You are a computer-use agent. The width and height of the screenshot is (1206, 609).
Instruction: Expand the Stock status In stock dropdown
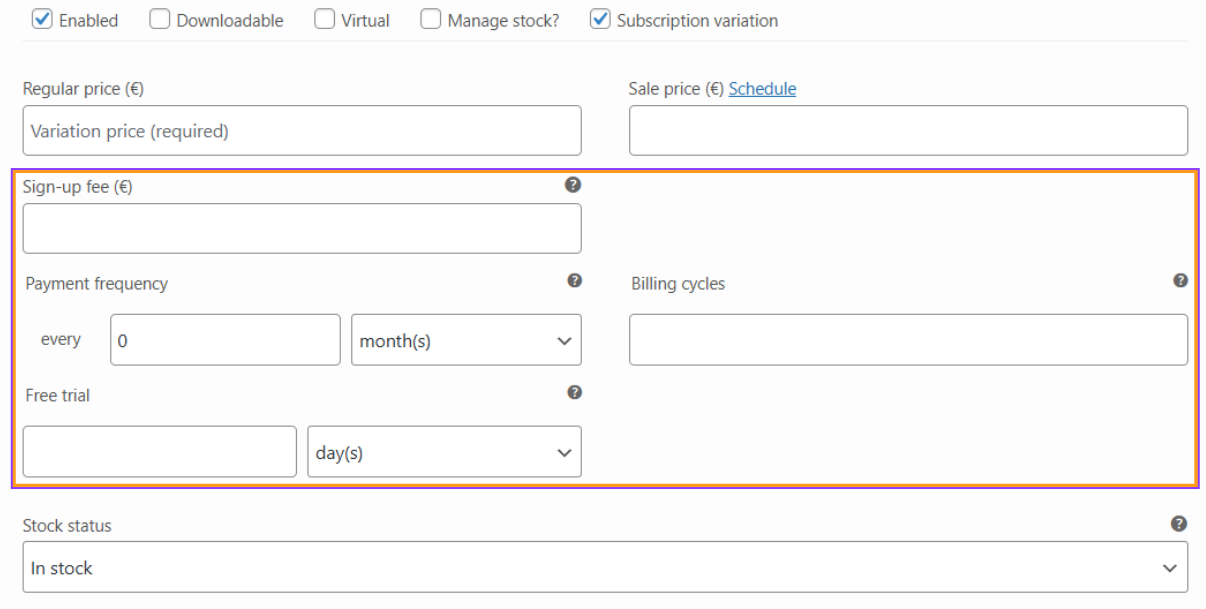[605, 568]
